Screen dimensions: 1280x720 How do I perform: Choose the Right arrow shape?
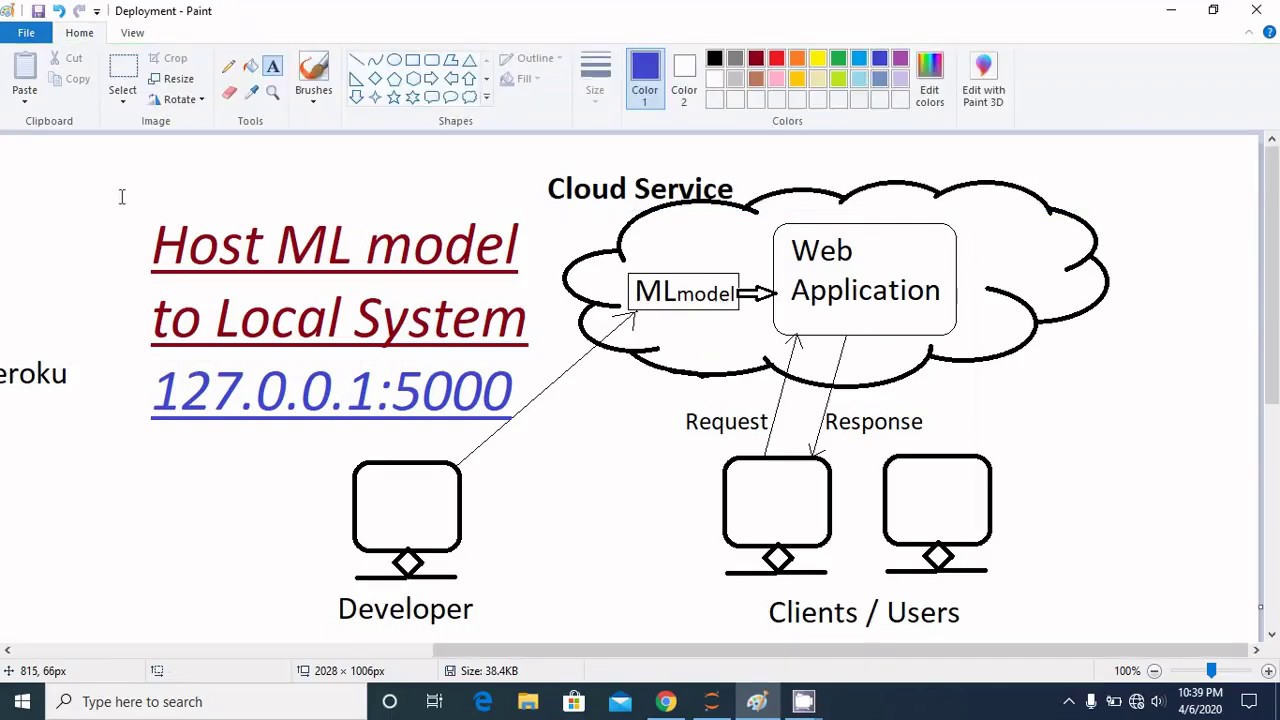(432, 79)
